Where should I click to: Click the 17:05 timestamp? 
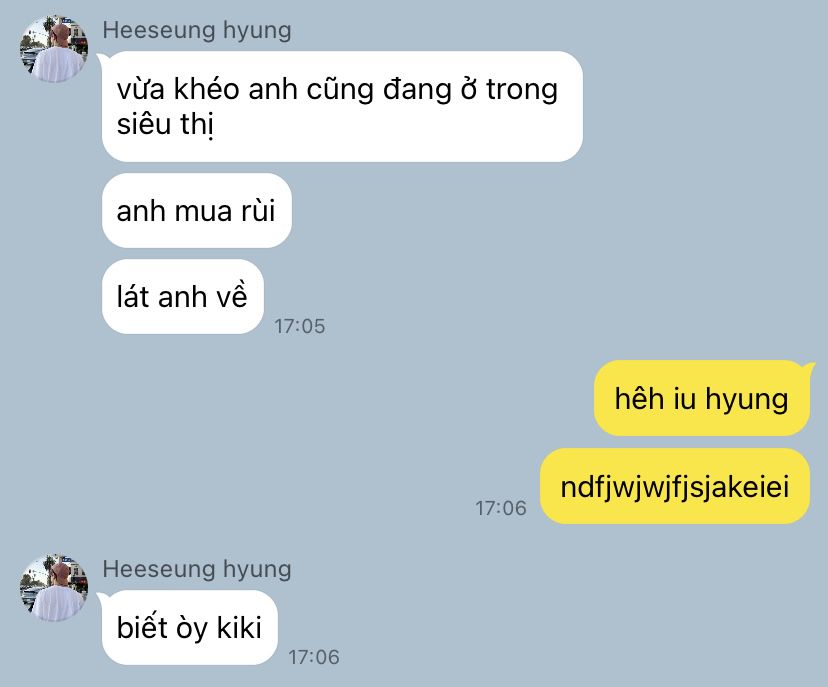point(299,326)
